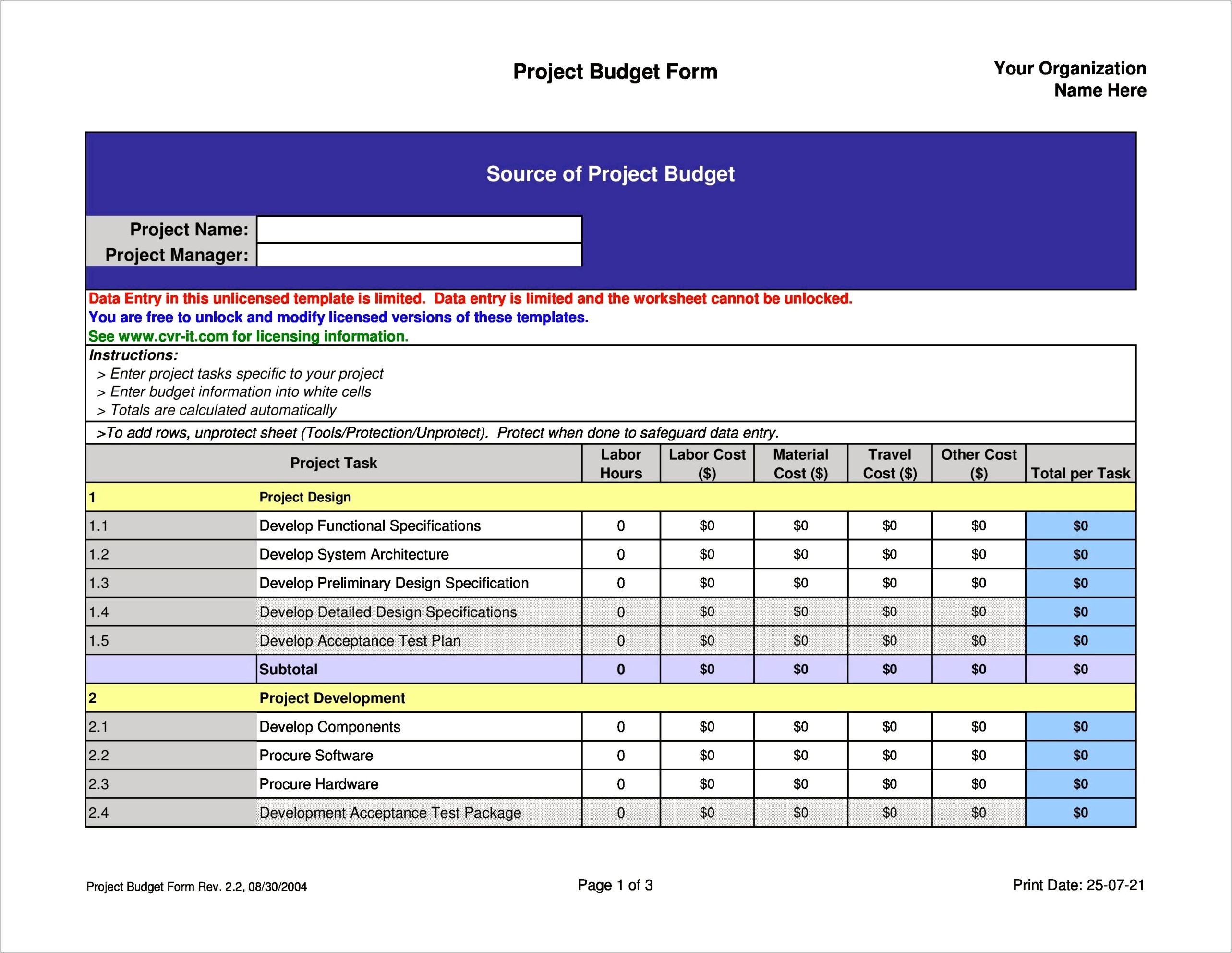The width and height of the screenshot is (1232, 953).
Task: Click the Total per Task column header
Action: pyautogui.click(x=1081, y=463)
